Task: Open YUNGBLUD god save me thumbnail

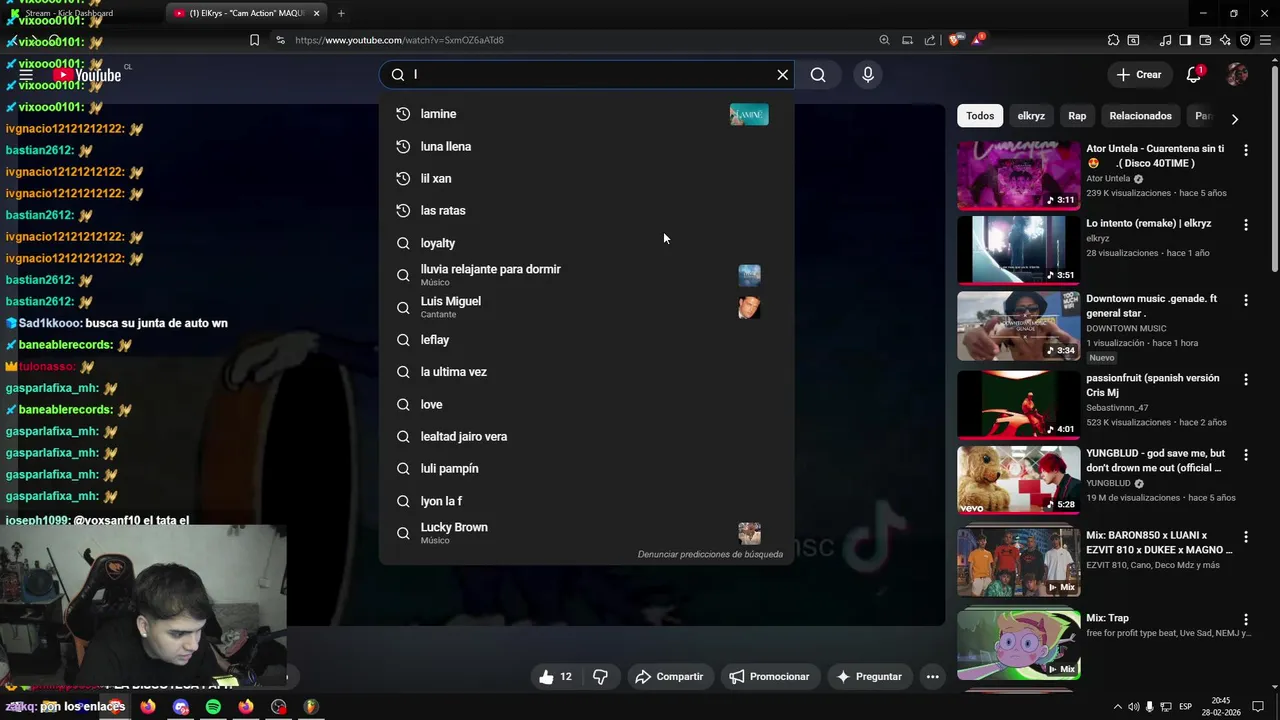Action: [x=1018, y=480]
